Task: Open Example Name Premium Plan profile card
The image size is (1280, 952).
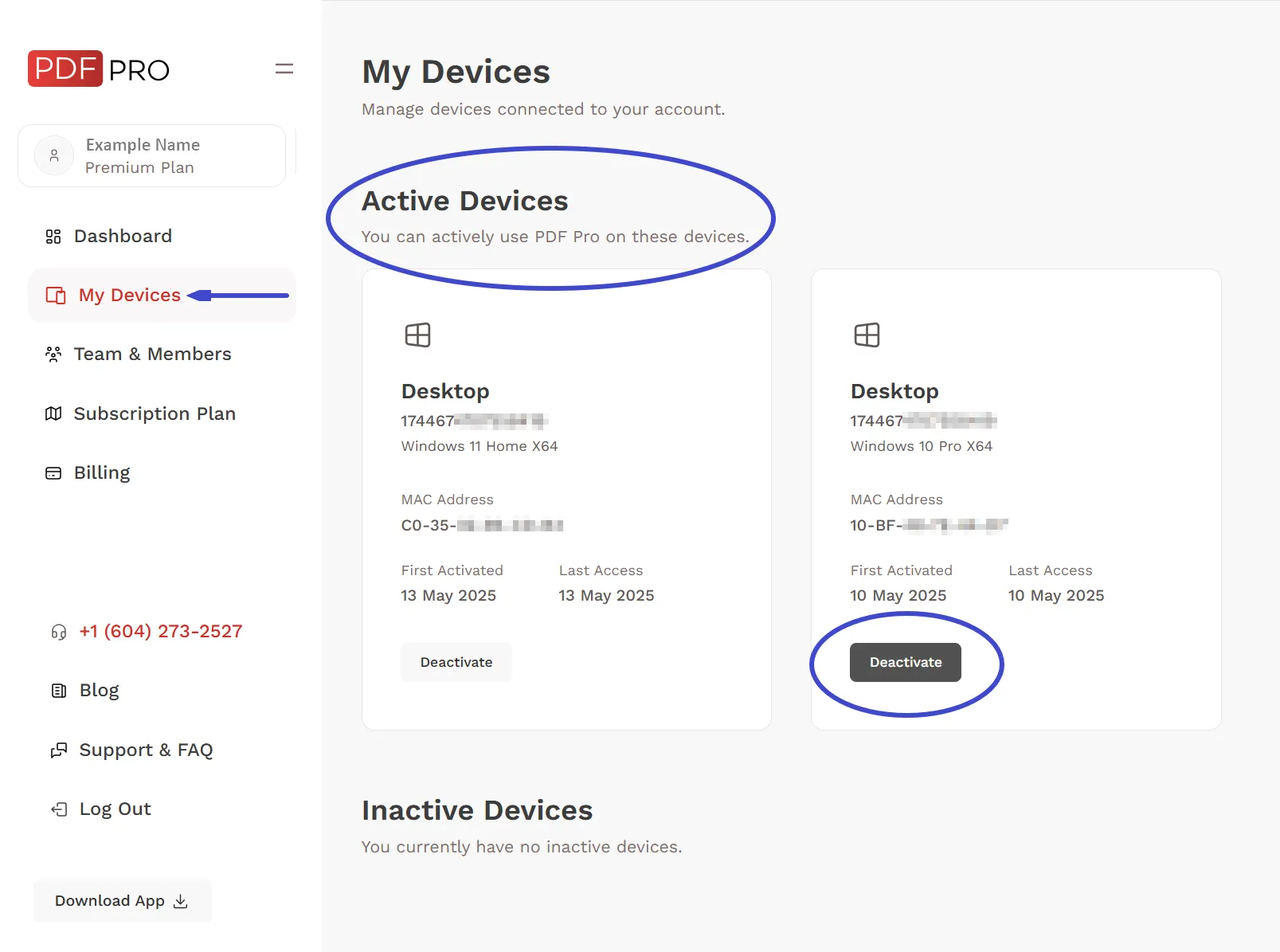Action: [151, 155]
